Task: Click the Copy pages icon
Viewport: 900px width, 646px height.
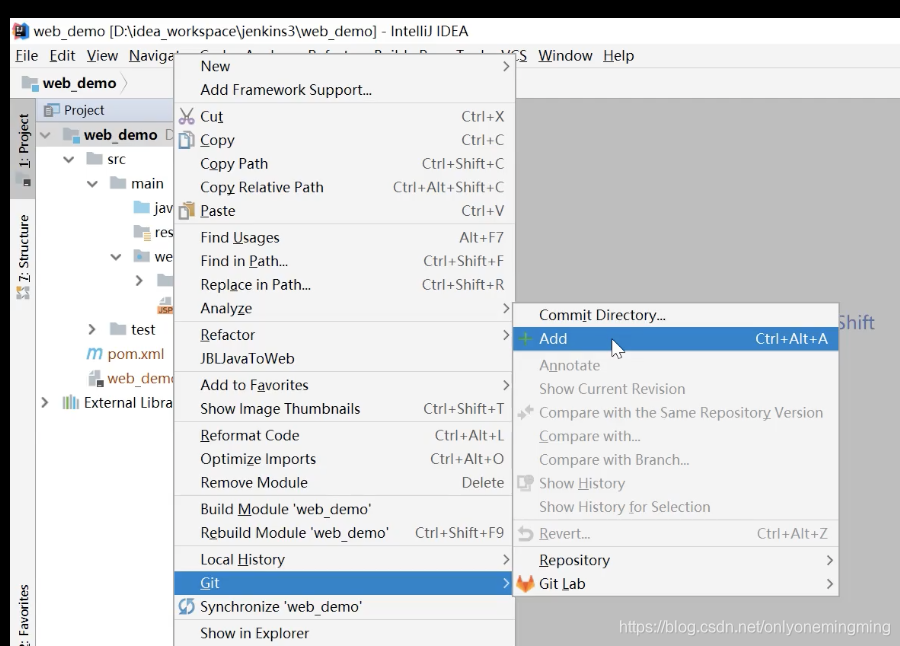Action: pyautogui.click(x=187, y=140)
